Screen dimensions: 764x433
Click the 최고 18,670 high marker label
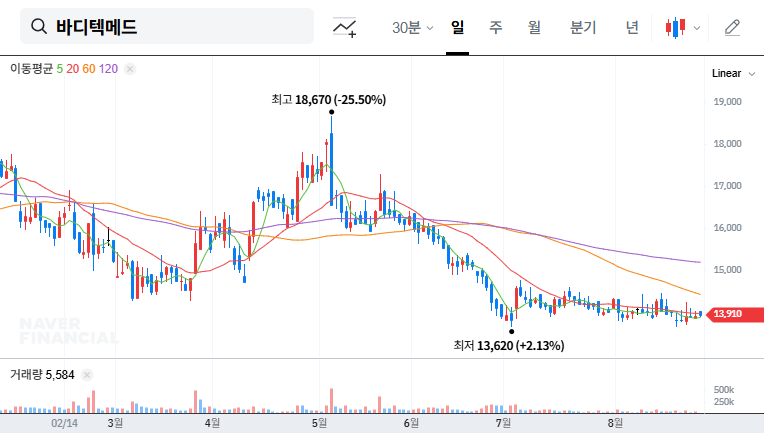[x=329, y=100]
